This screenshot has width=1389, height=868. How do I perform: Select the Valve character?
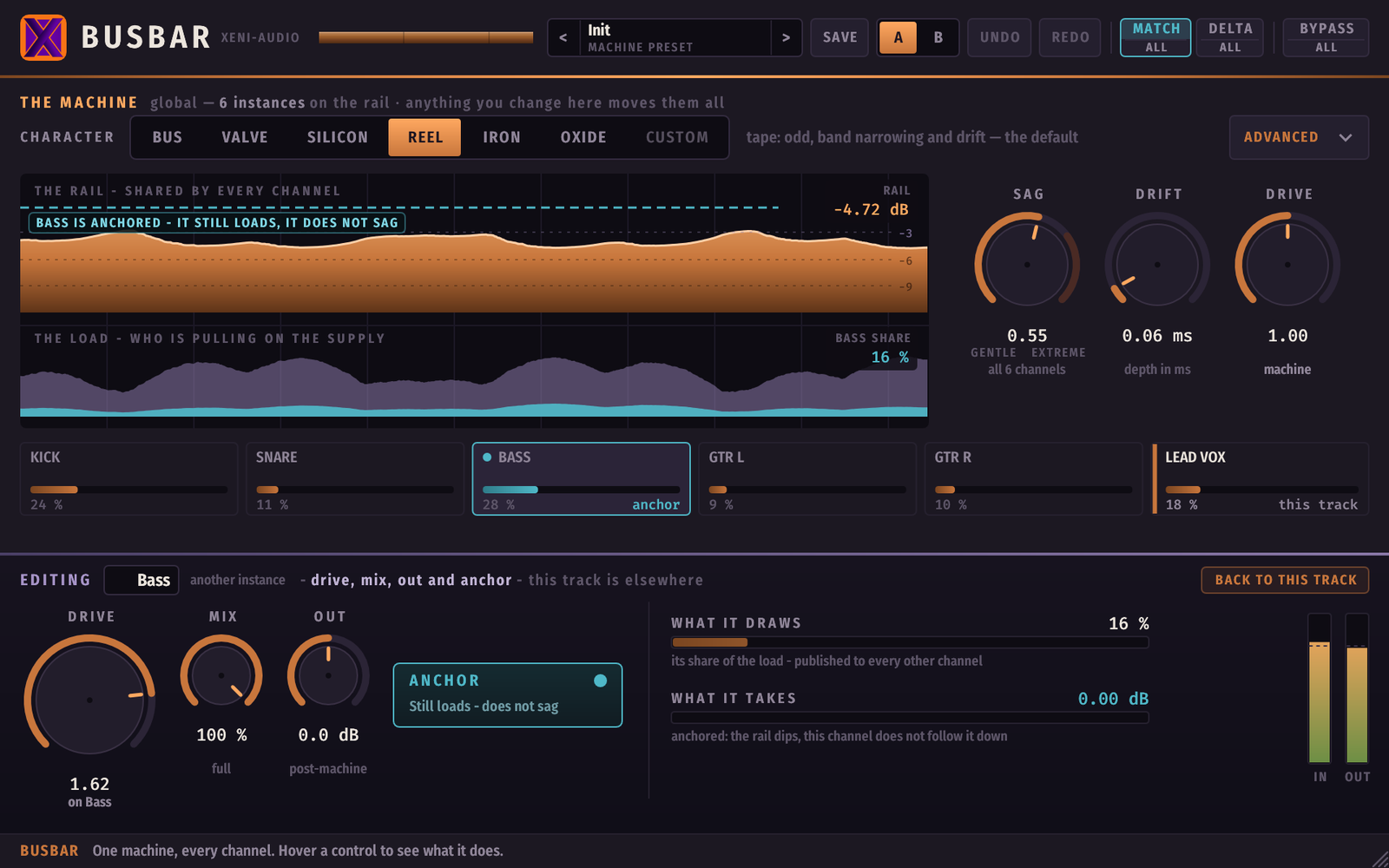tap(245, 137)
